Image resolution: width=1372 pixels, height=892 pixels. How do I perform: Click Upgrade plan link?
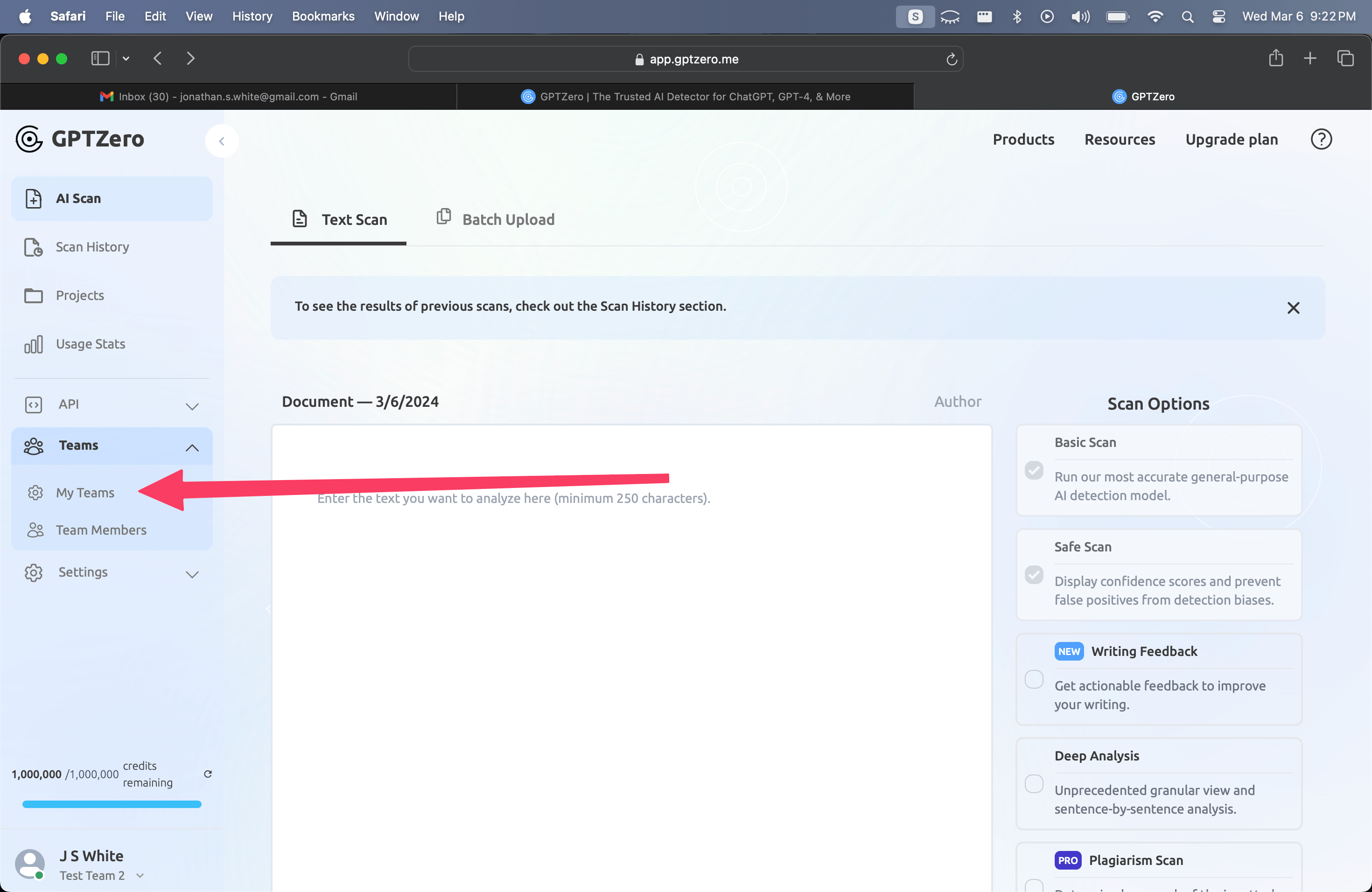1232,139
